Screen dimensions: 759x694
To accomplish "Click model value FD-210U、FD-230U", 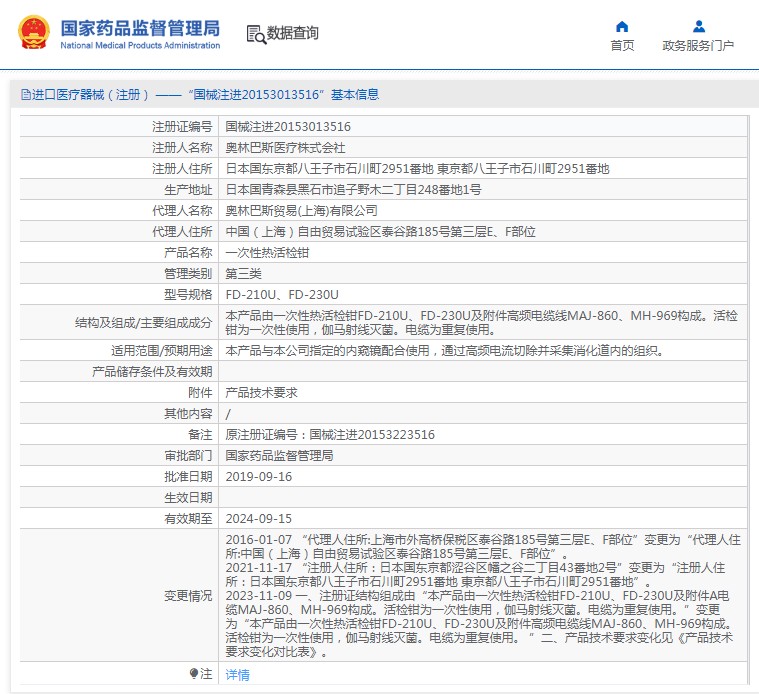I will pos(282,295).
